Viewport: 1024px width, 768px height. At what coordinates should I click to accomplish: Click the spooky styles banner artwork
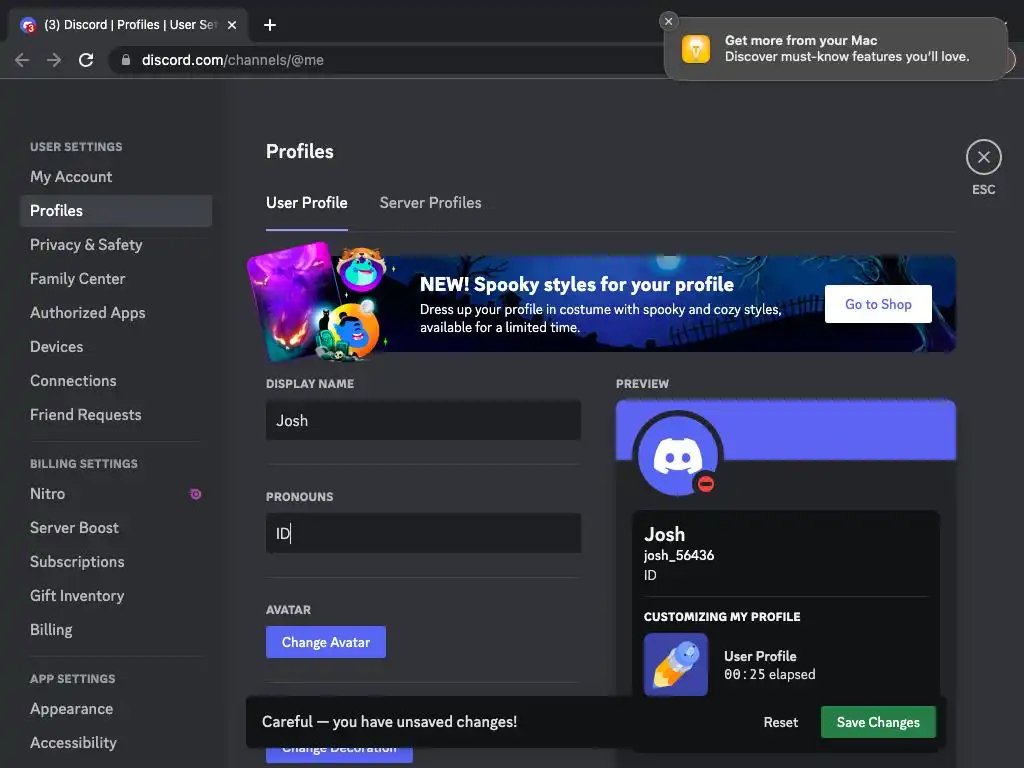click(318, 302)
